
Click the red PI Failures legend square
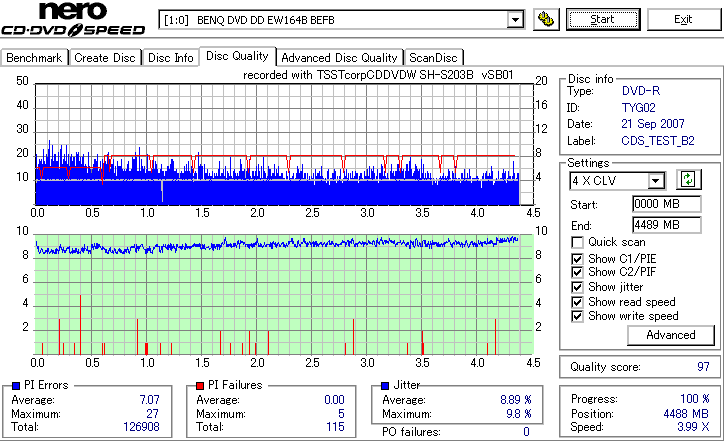(x=200, y=386)
